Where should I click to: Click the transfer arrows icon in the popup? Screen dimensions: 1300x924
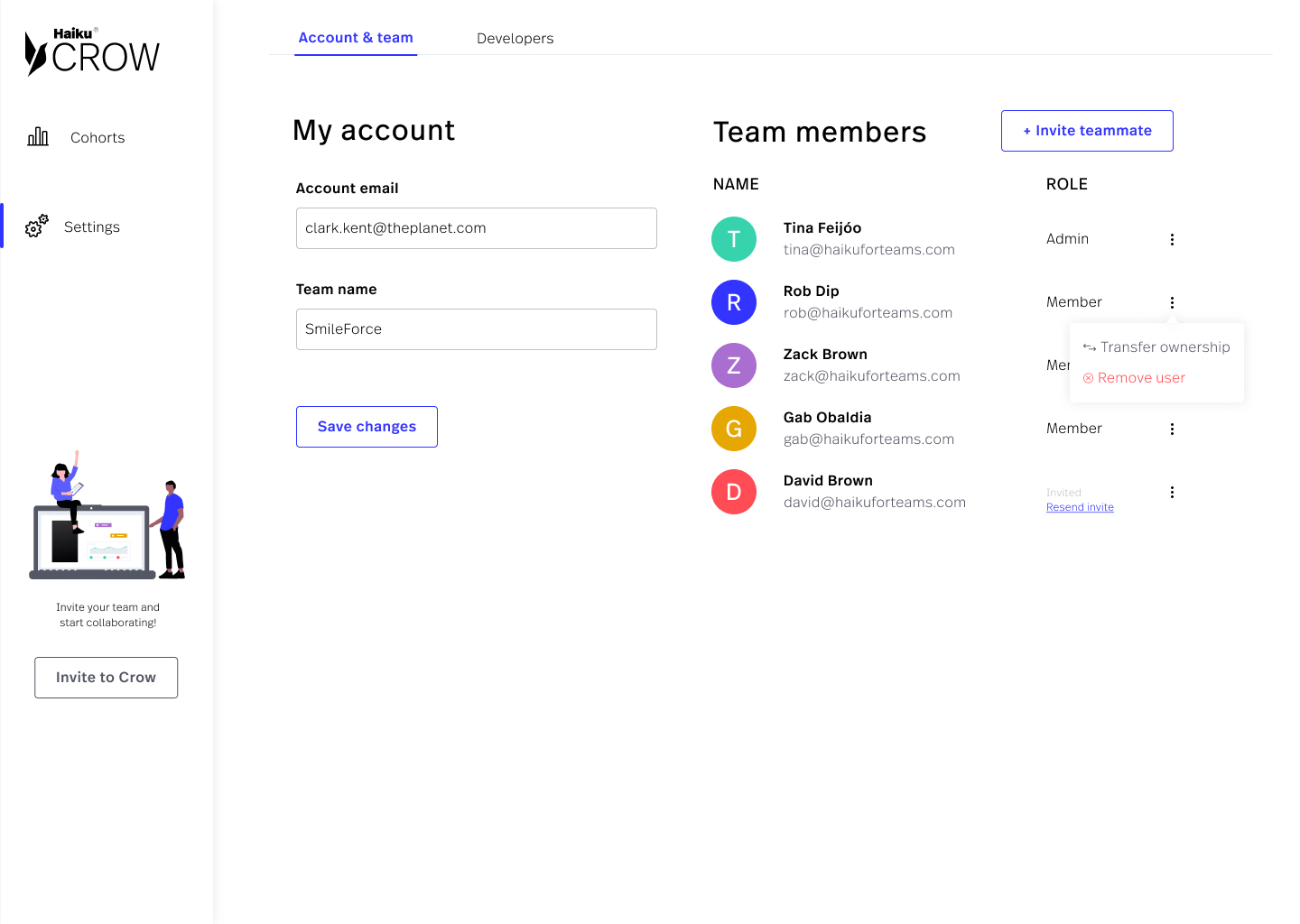(1090, 347)
